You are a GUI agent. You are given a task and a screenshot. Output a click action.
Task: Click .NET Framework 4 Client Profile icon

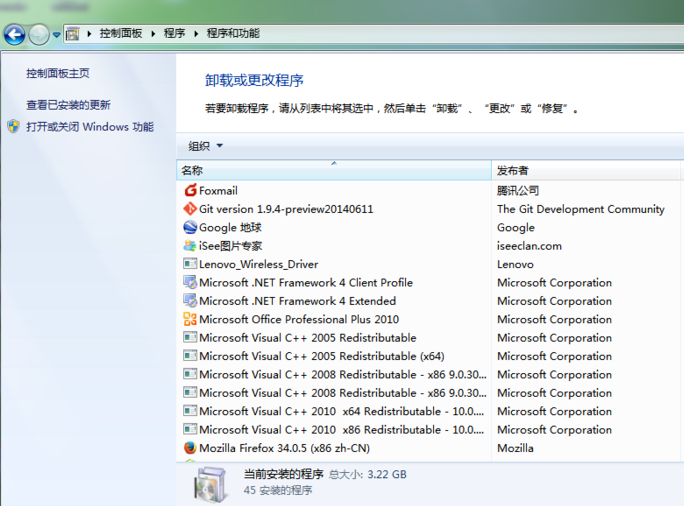coord(190,282)
